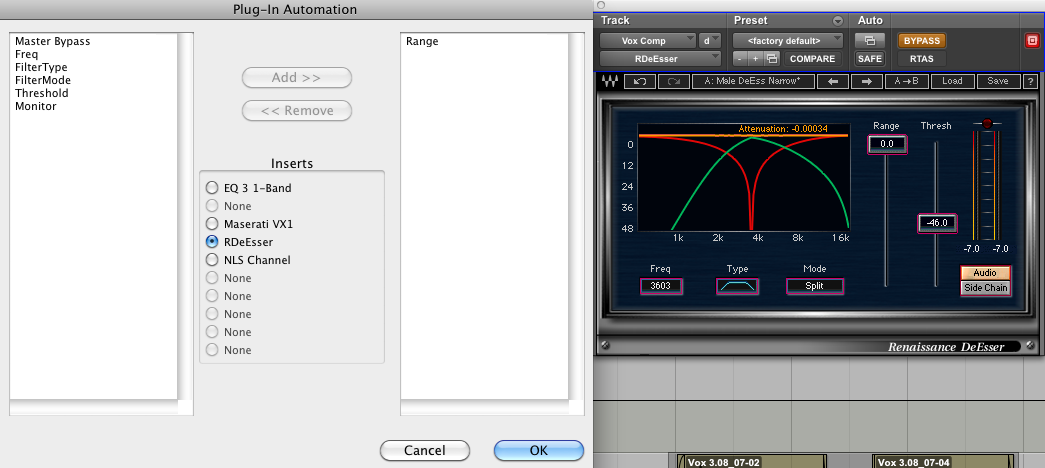Screen dimensions: 1045x468
Task: Go to the previous preset with the left arrow
Action: click(833, 81)
